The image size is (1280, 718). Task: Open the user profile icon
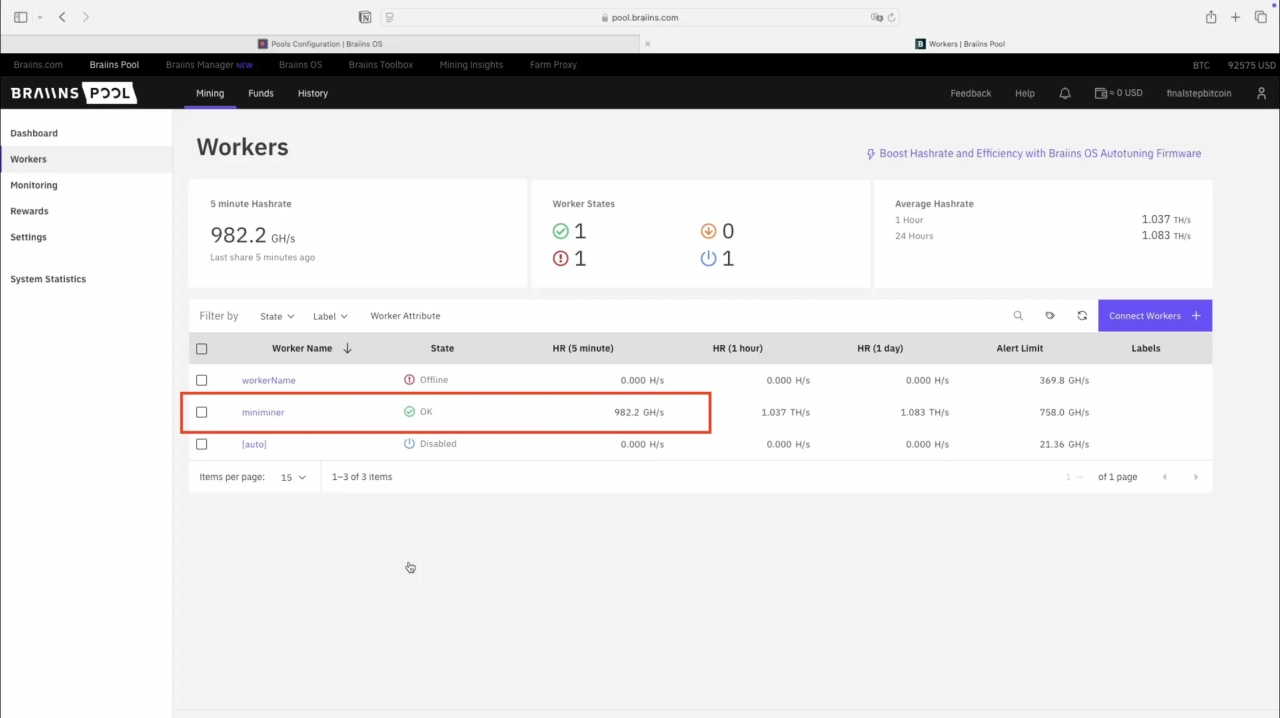point(1261,93)
